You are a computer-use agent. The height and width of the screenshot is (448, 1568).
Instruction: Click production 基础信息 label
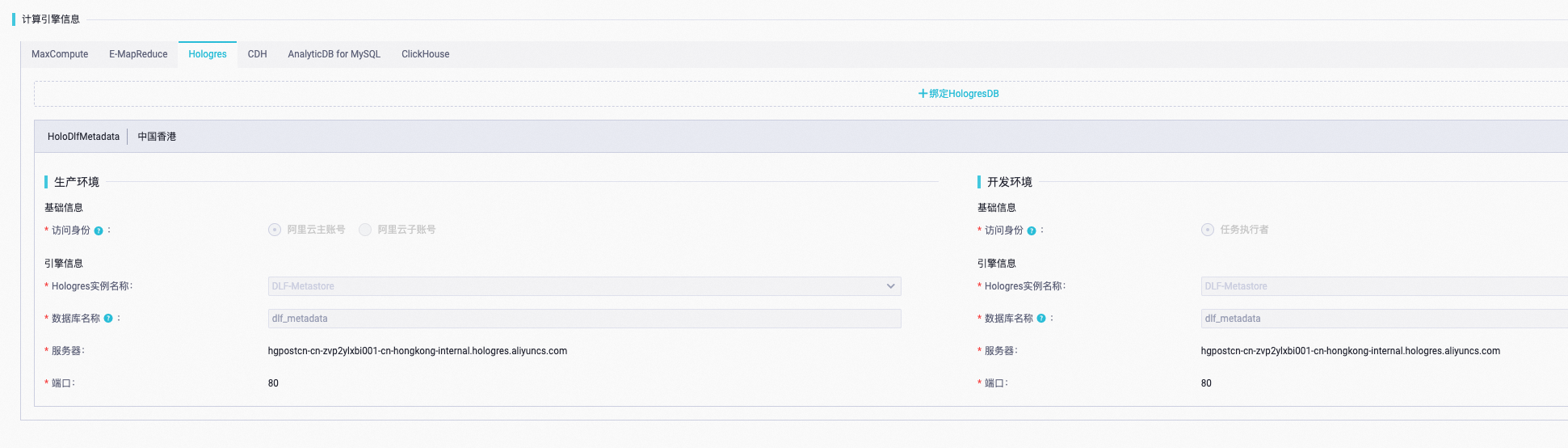64,208
